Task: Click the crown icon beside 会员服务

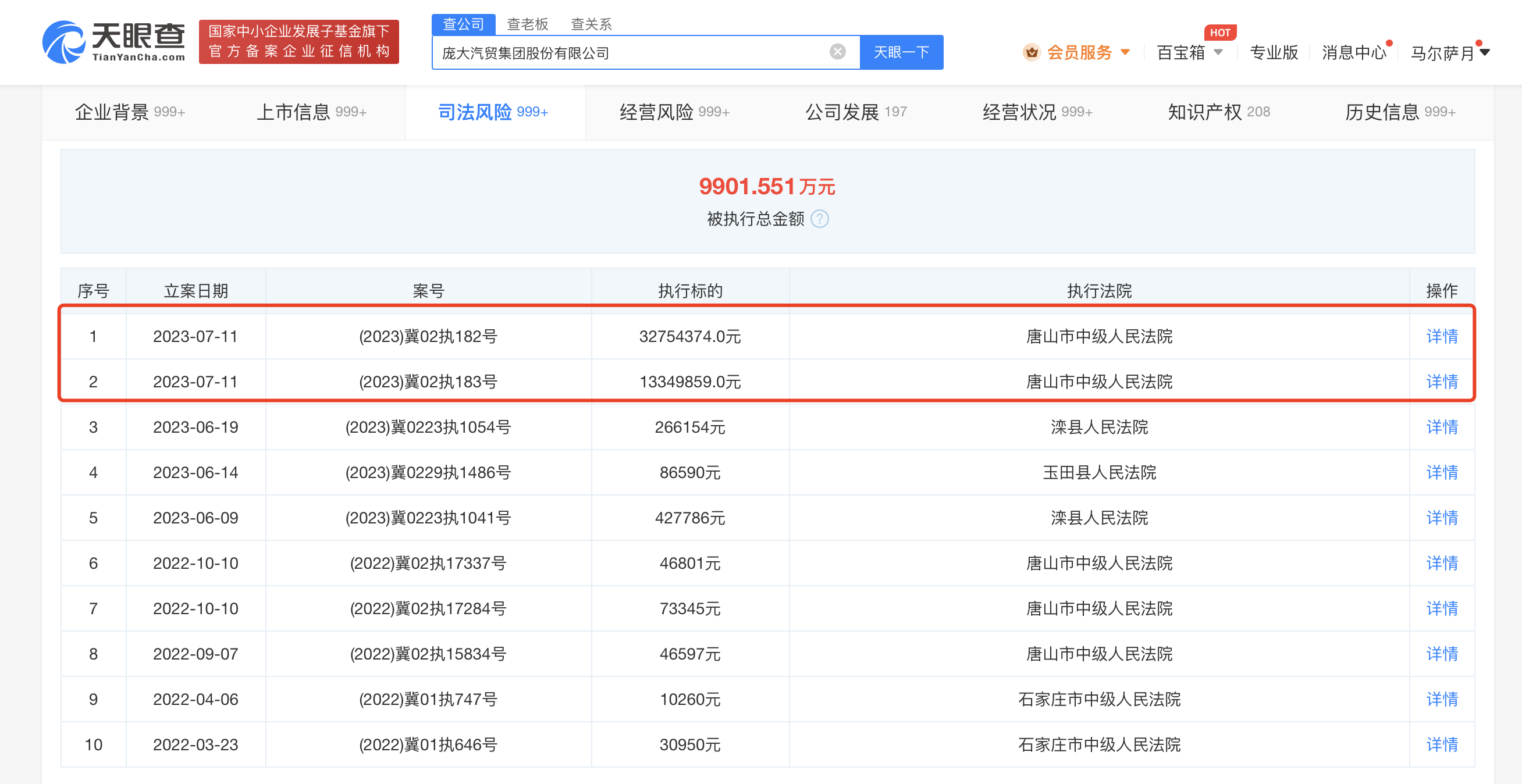Action: click(x=1032, y=52)
